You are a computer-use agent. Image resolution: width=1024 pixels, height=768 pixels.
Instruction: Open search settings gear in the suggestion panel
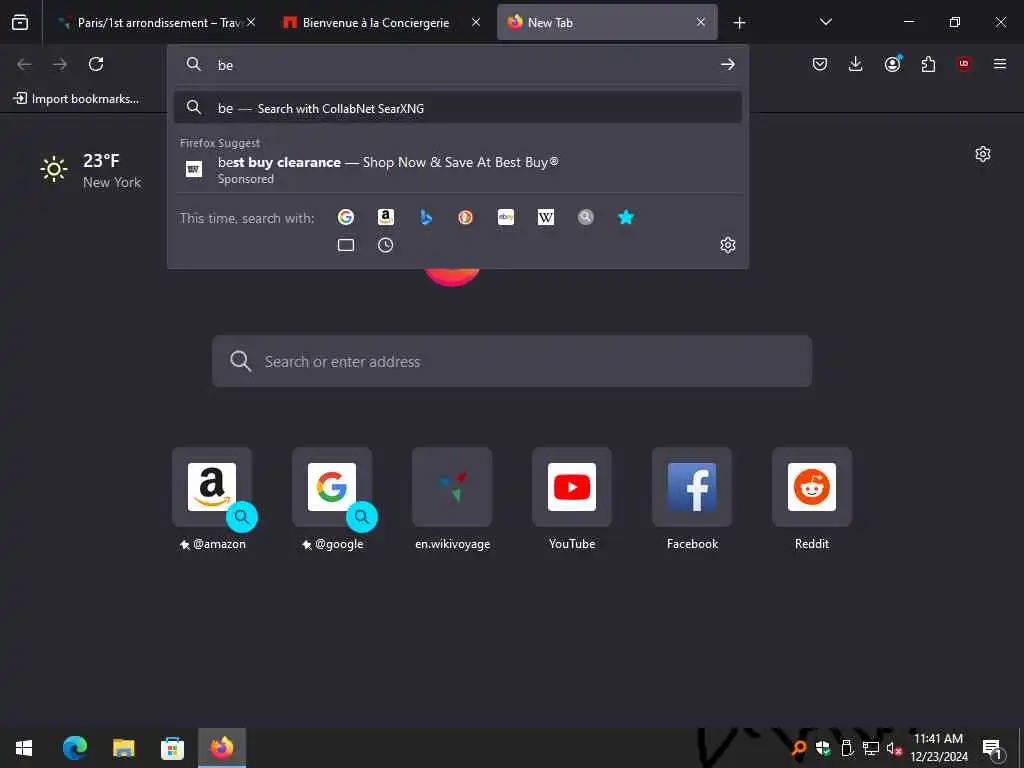728,245
